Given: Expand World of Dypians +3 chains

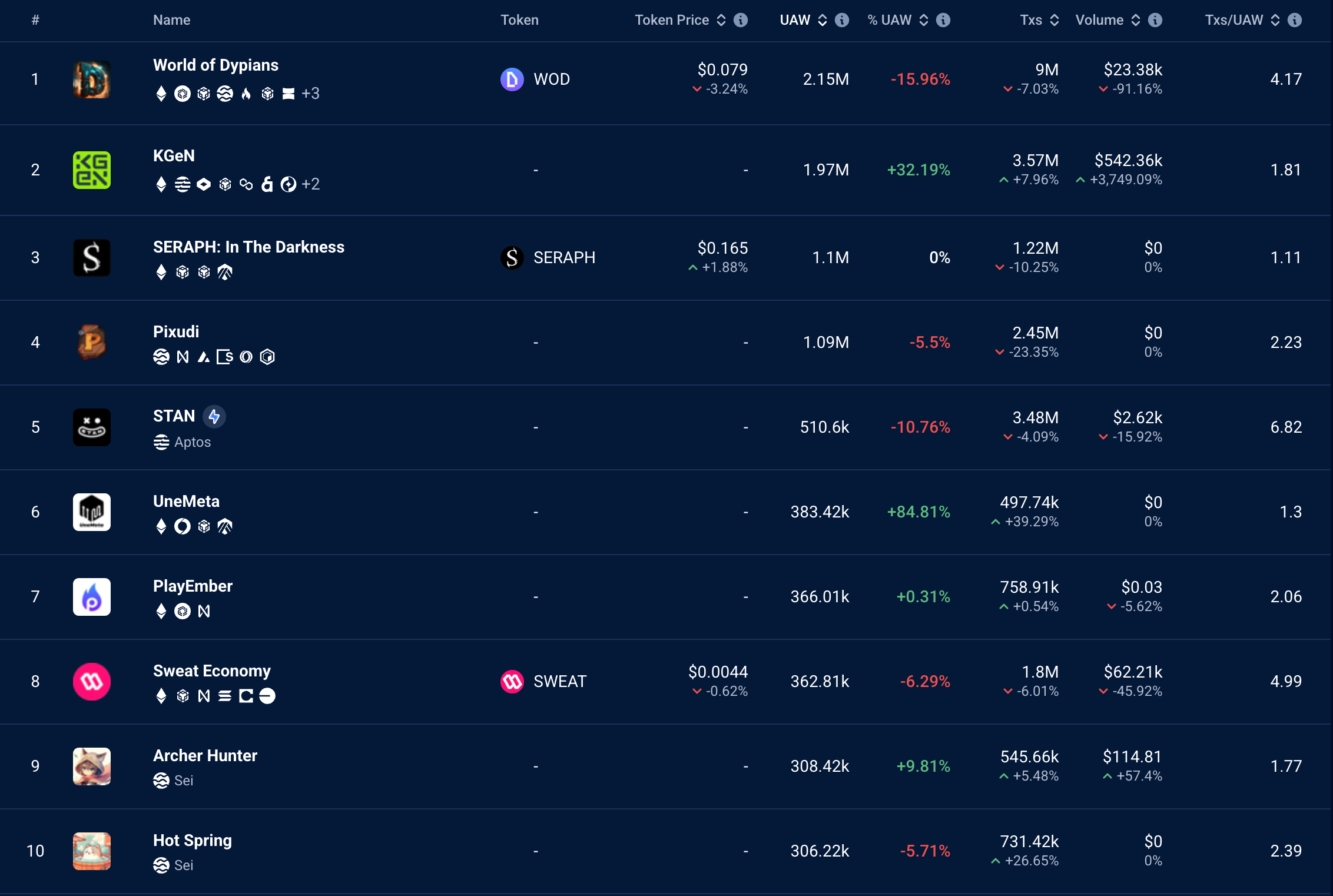Looking at the screenshot, I should (310, 94).
